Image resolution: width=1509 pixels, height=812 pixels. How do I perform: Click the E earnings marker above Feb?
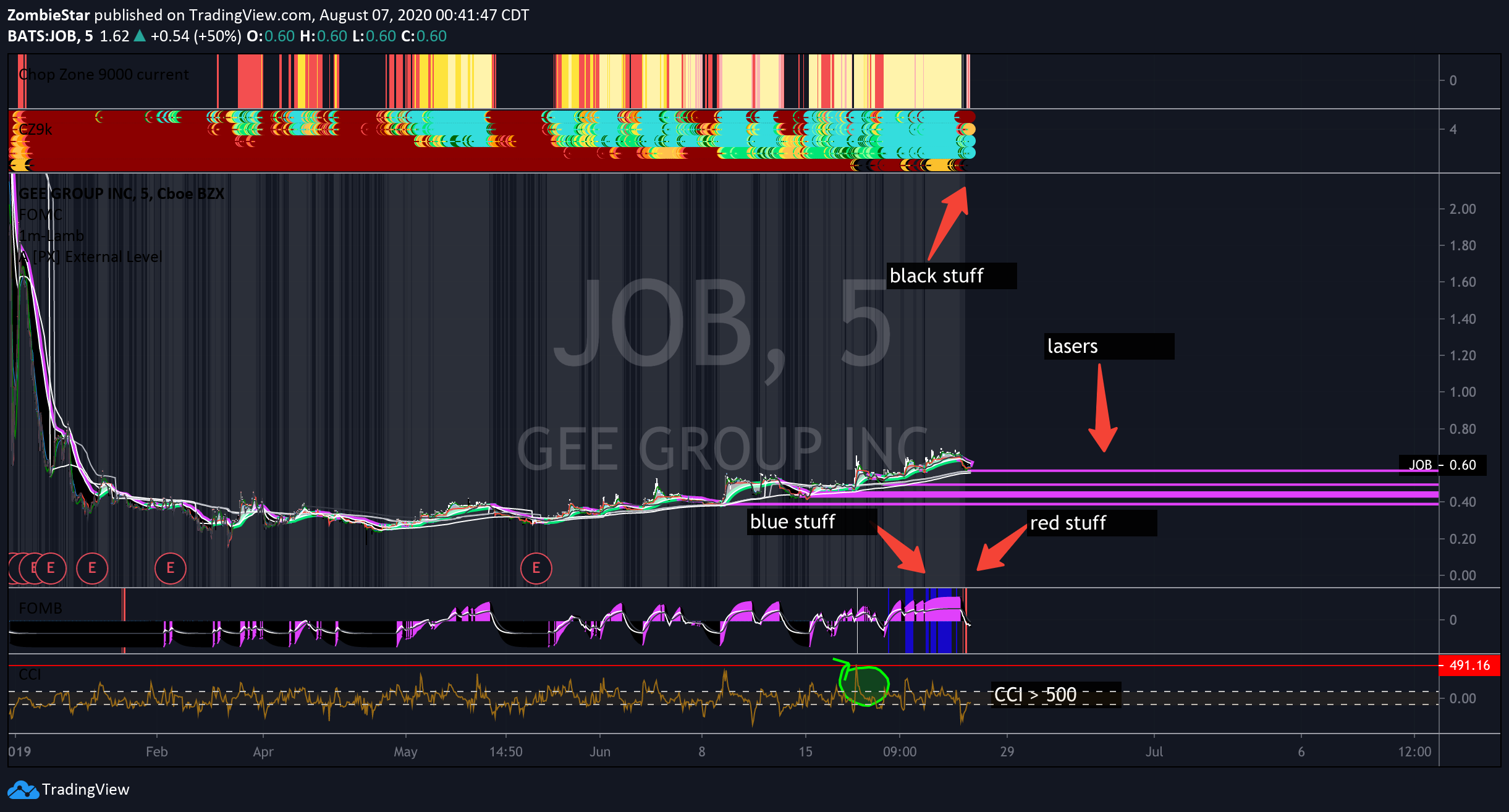pos(170,568)
